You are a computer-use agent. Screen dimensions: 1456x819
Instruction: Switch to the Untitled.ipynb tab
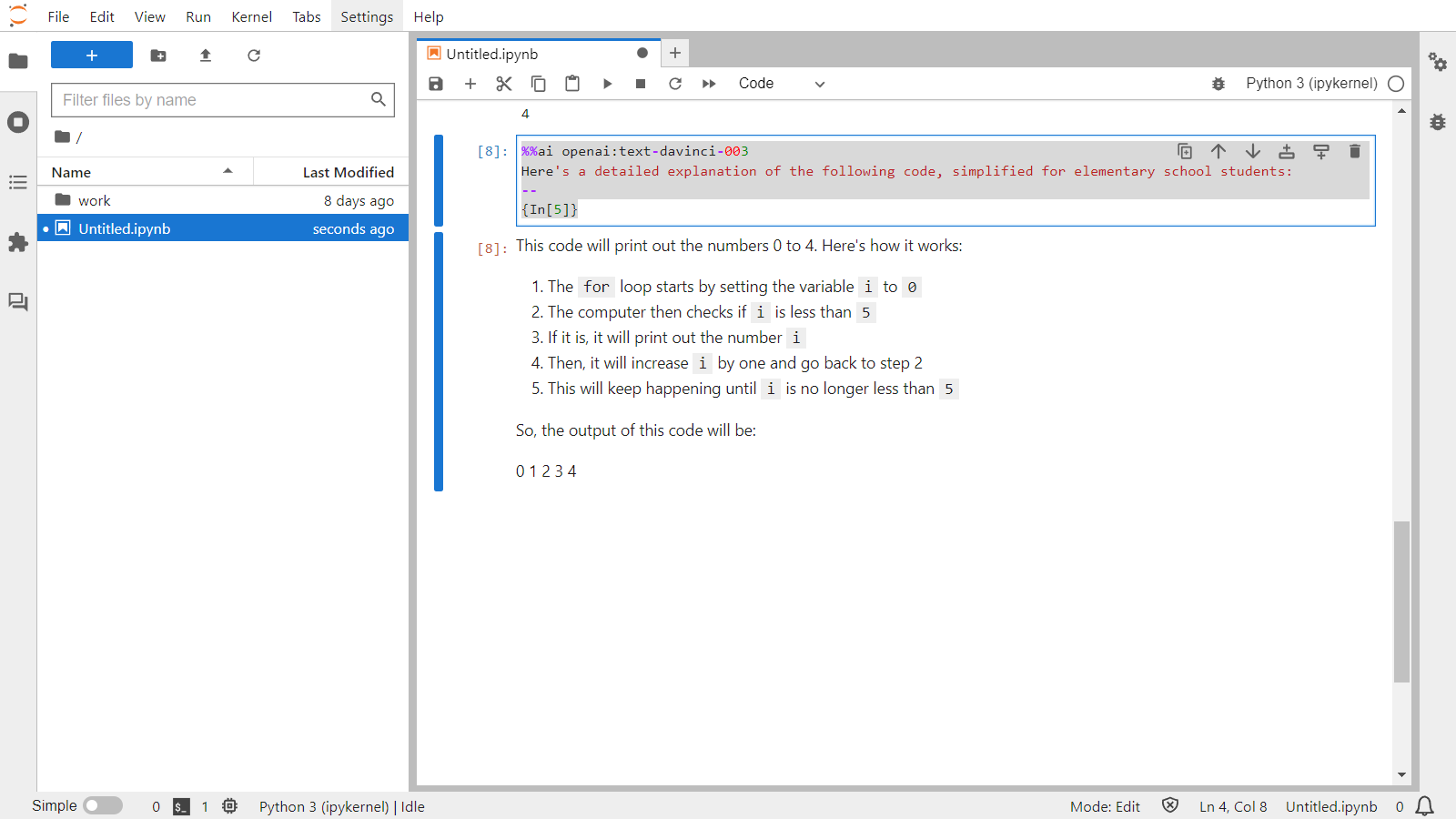(490, 53)
